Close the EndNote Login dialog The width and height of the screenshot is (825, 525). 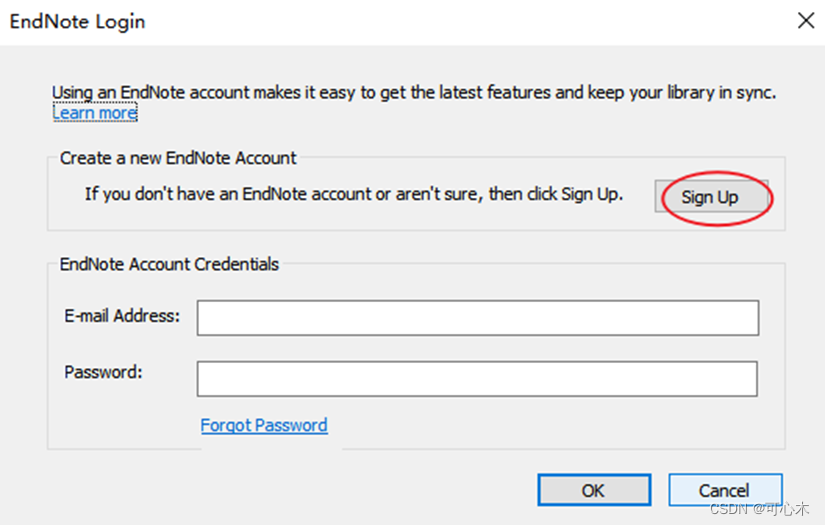point(806,21)
